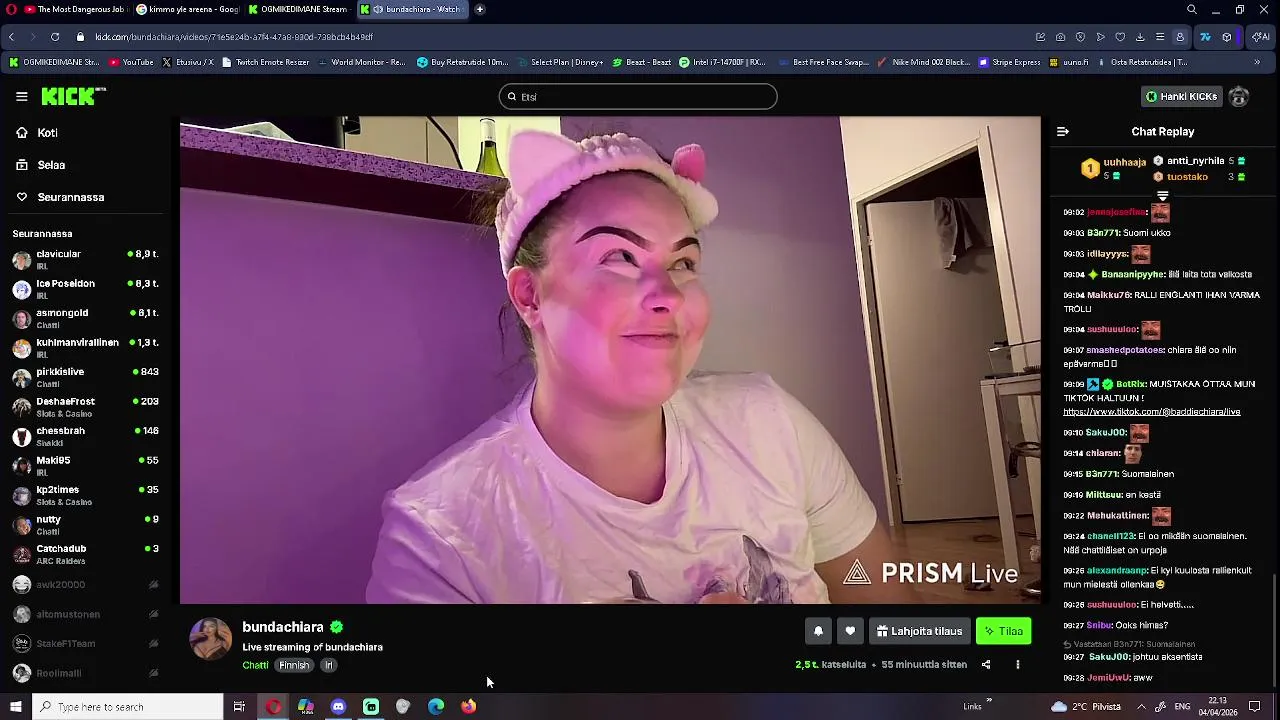Click chat username B3n771 saying Suomi ukko
1280x720 pixels.
[1102, 233]
